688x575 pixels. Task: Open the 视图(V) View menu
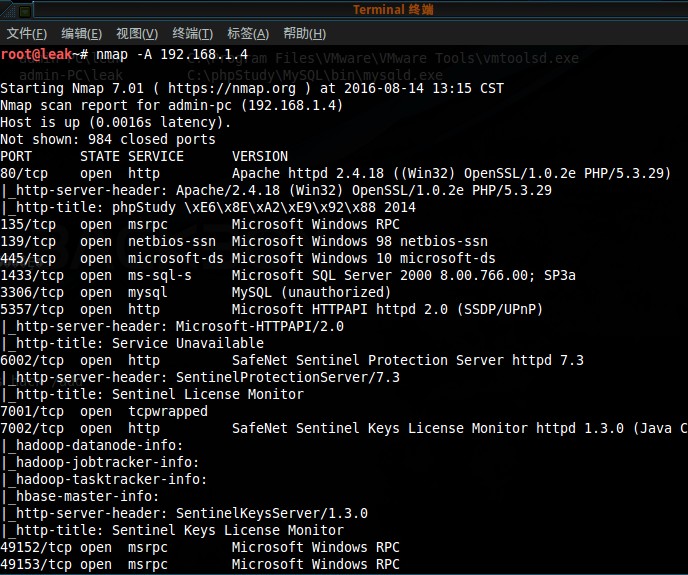point(137,33)
